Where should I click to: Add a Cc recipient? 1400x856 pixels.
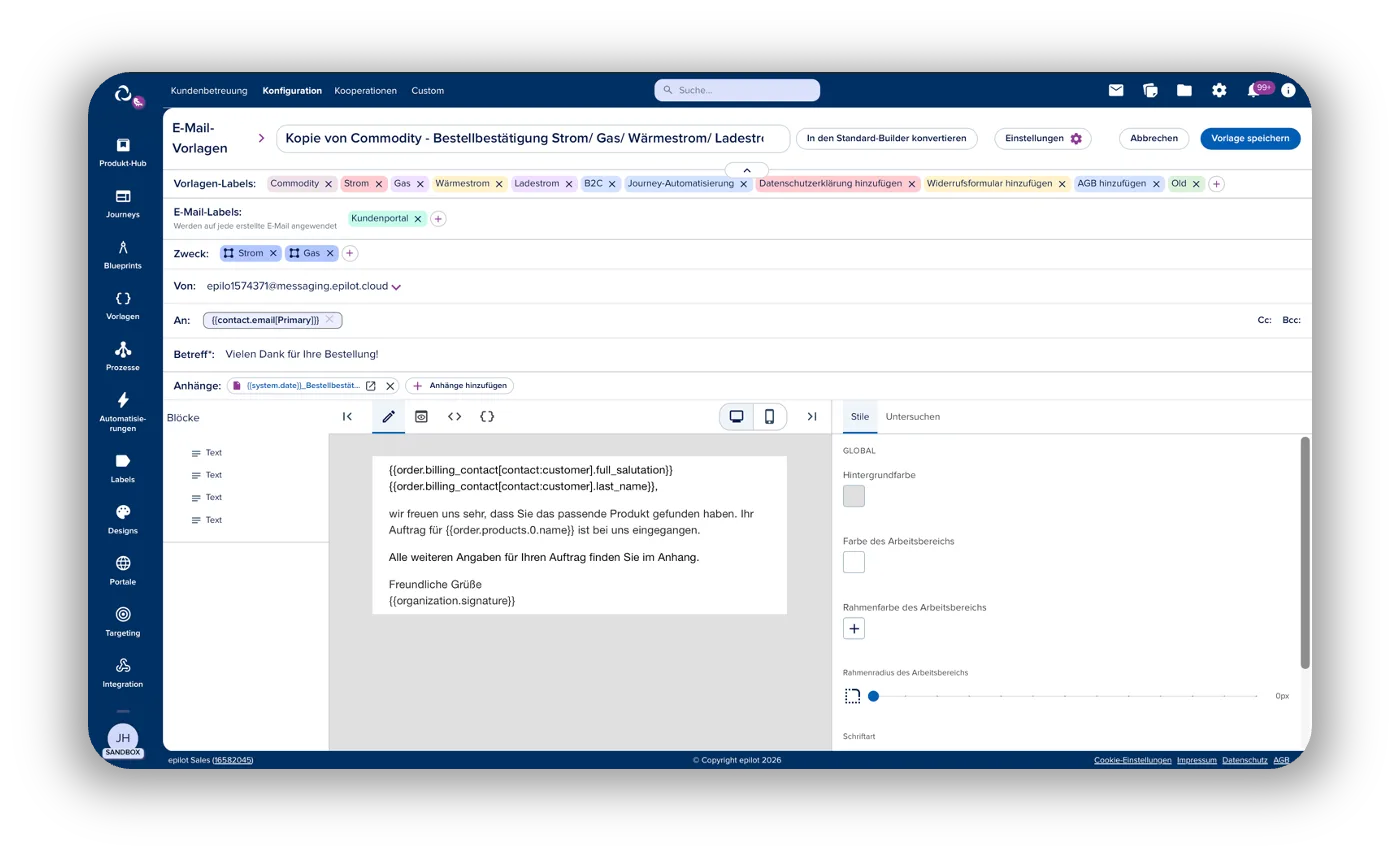pos(1264,320)
